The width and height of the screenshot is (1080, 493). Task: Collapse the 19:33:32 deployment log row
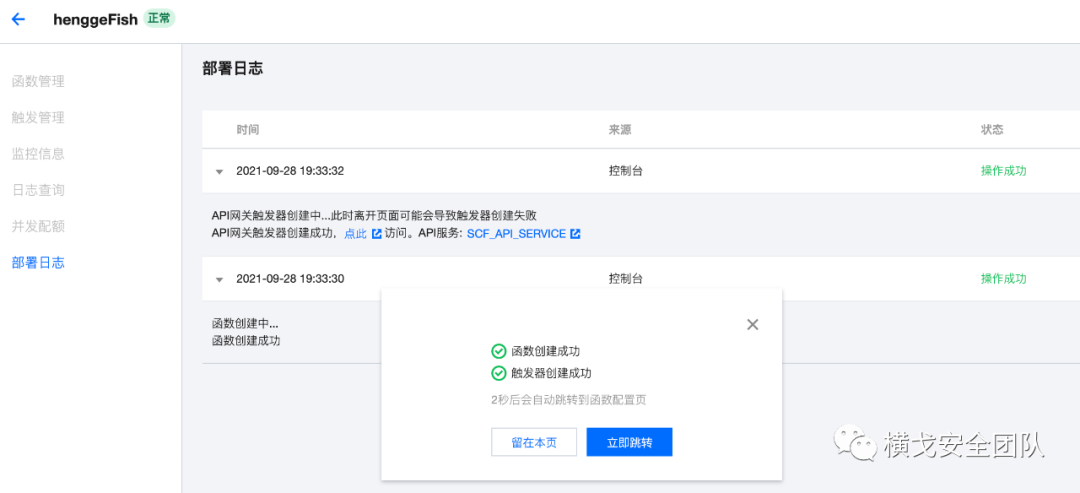coord(219,171)
